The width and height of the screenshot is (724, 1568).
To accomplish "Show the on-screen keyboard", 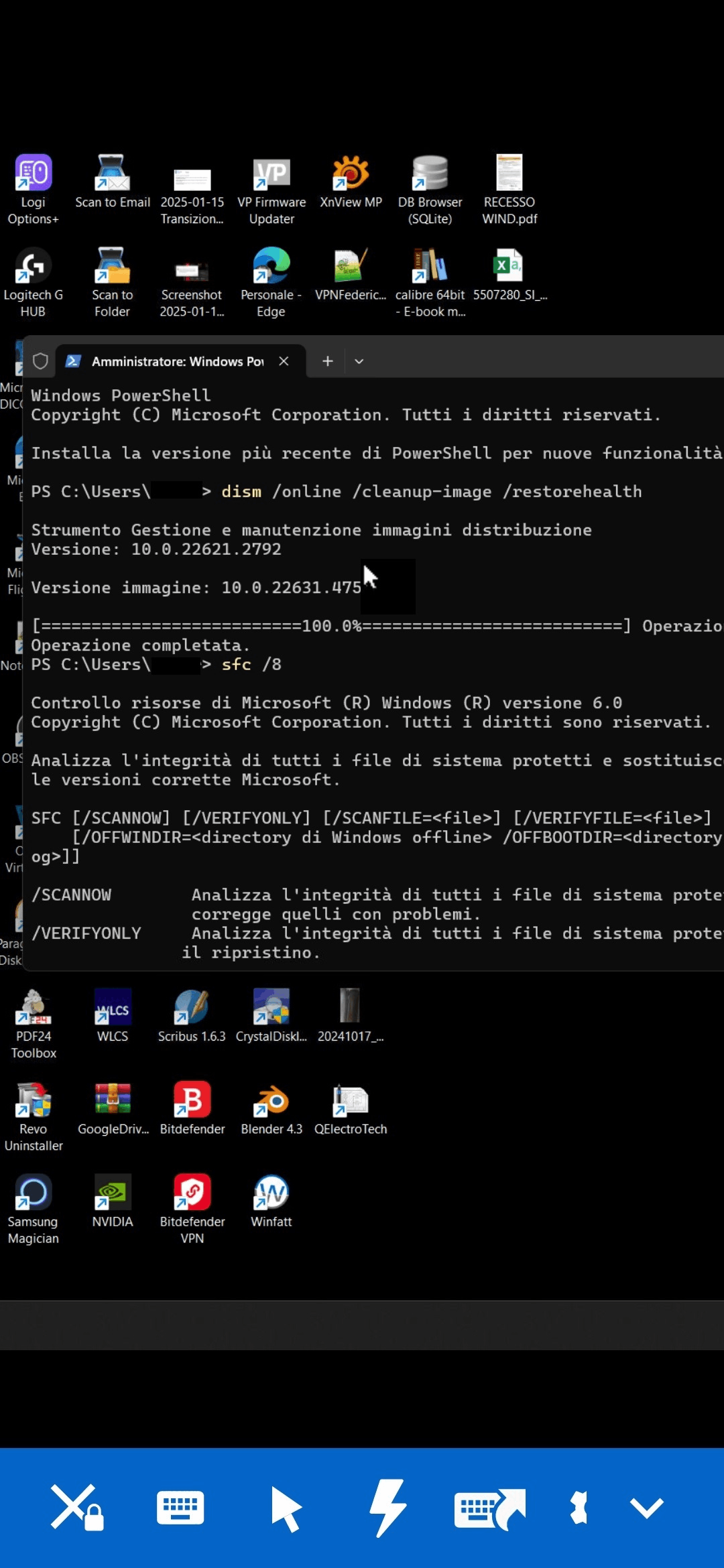I will tap(180, 1508).
